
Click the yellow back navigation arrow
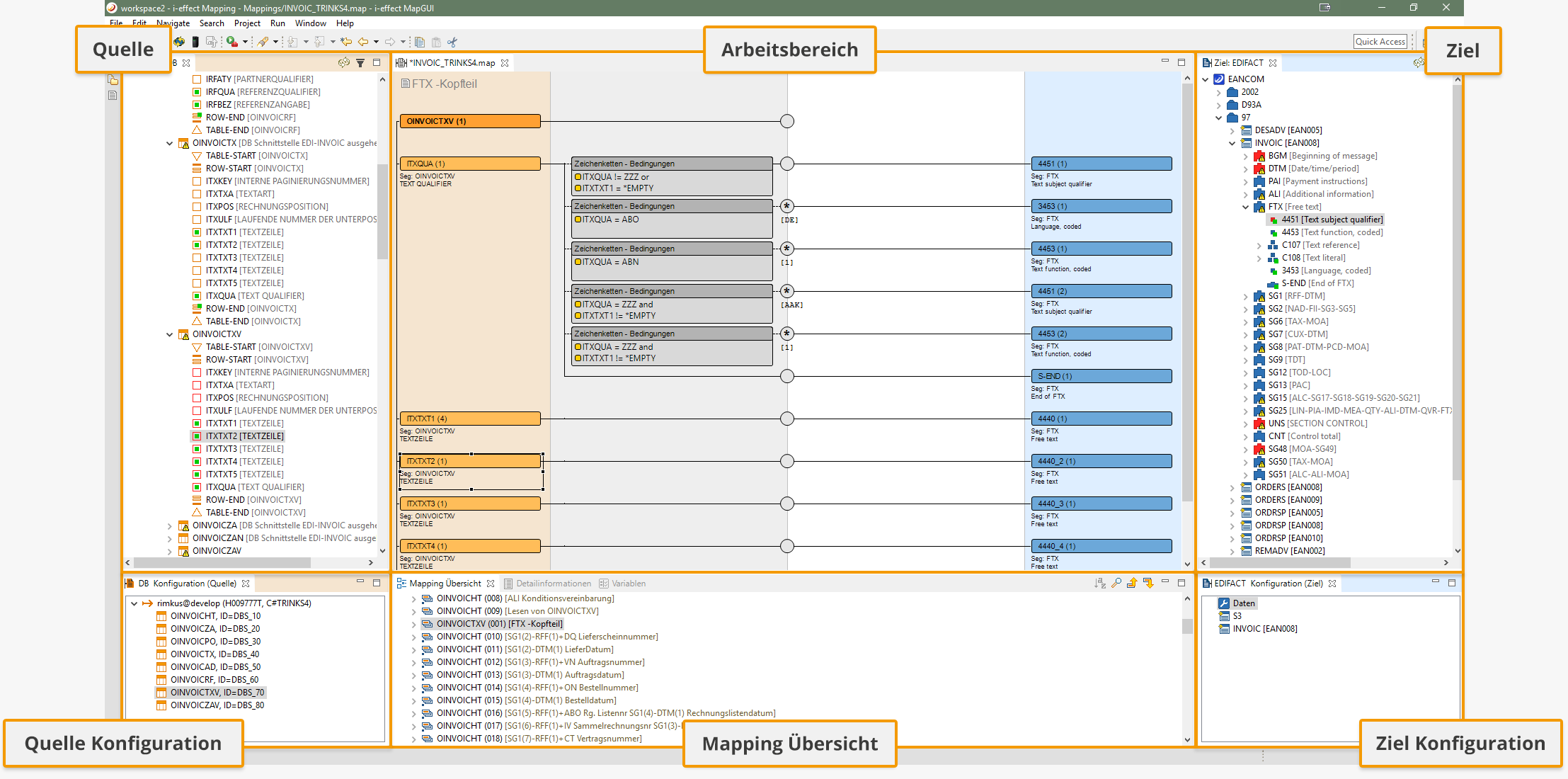[363, 42]
